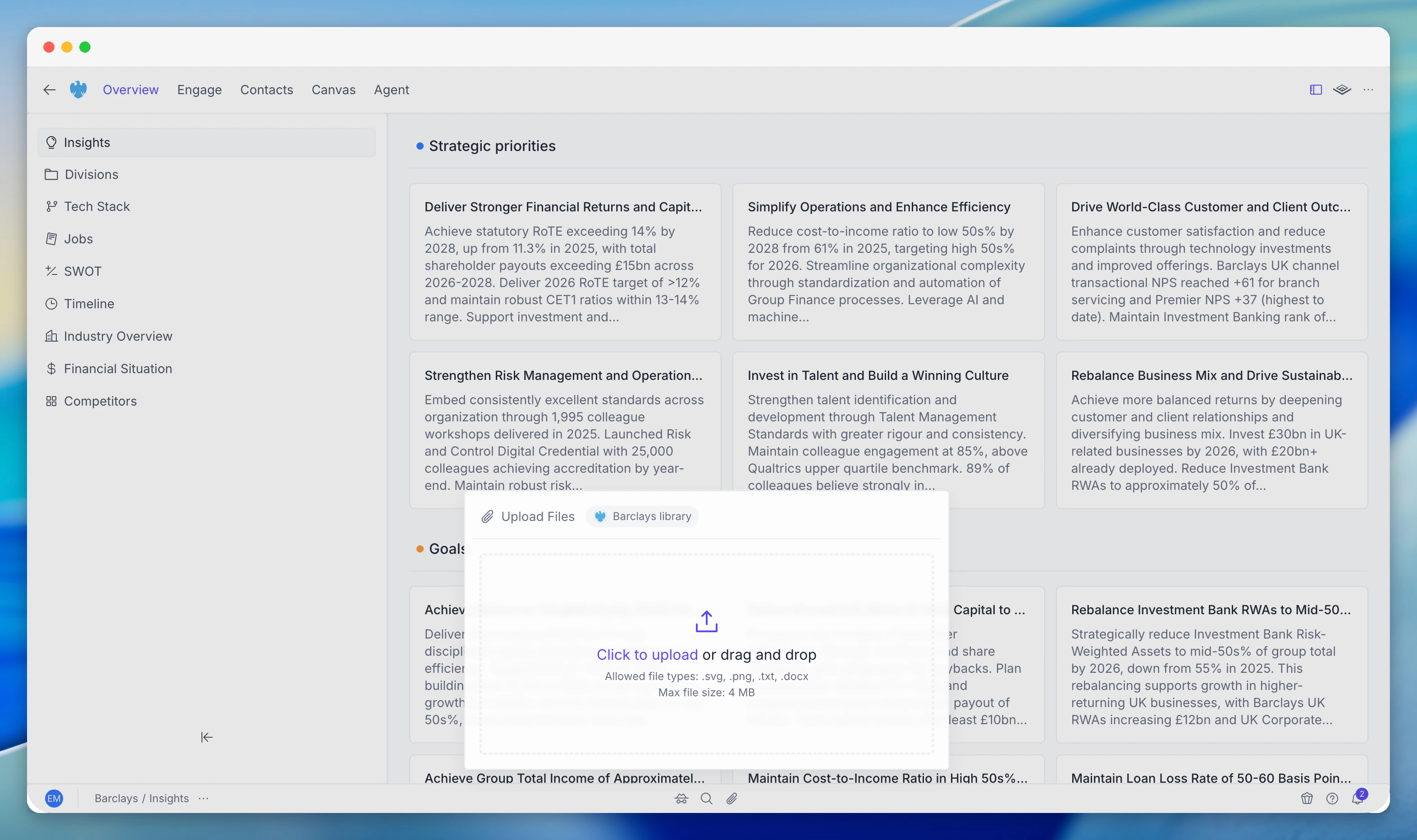Click the Barclays eagle logo in header
The width and height of the screenshot is (1417, 840).
[78, 89]
